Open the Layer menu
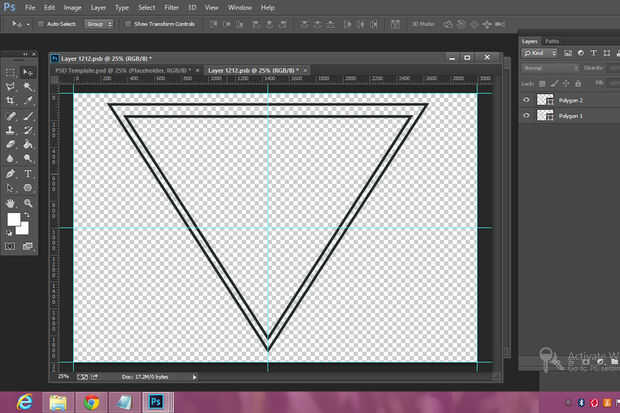Screen dimensions: 620x413 pos(98,8)
